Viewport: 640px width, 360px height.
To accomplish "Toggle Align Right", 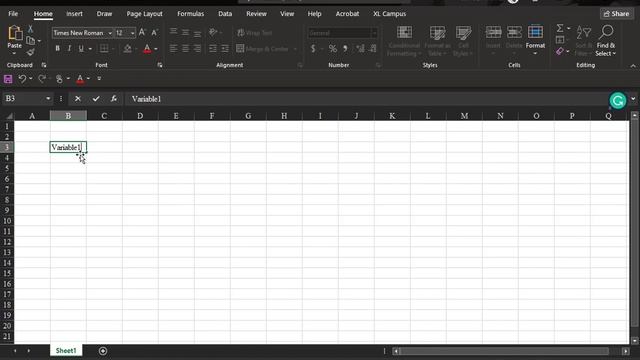I will [197, 49].
